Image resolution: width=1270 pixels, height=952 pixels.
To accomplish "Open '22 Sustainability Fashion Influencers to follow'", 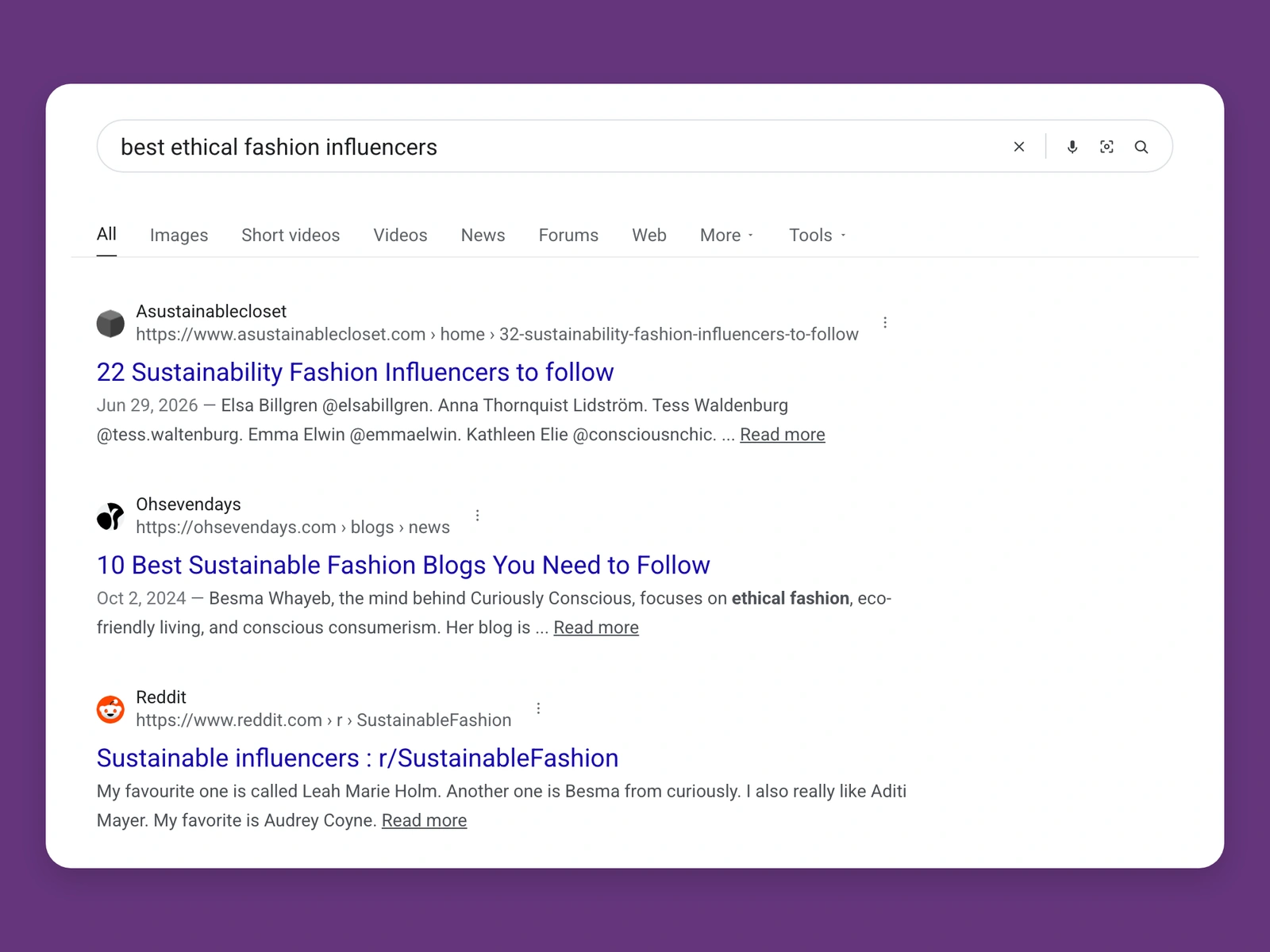I will coord(355,372).
